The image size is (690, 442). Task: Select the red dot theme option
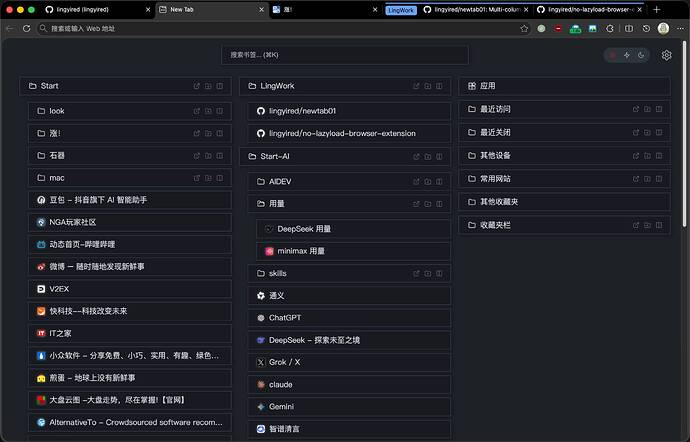612,55
